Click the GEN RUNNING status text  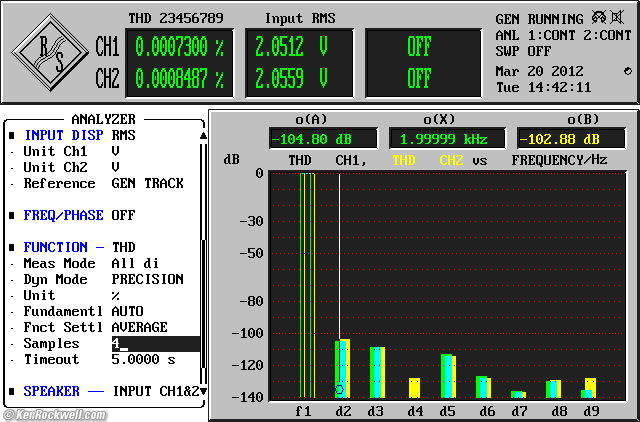point(539,19)
